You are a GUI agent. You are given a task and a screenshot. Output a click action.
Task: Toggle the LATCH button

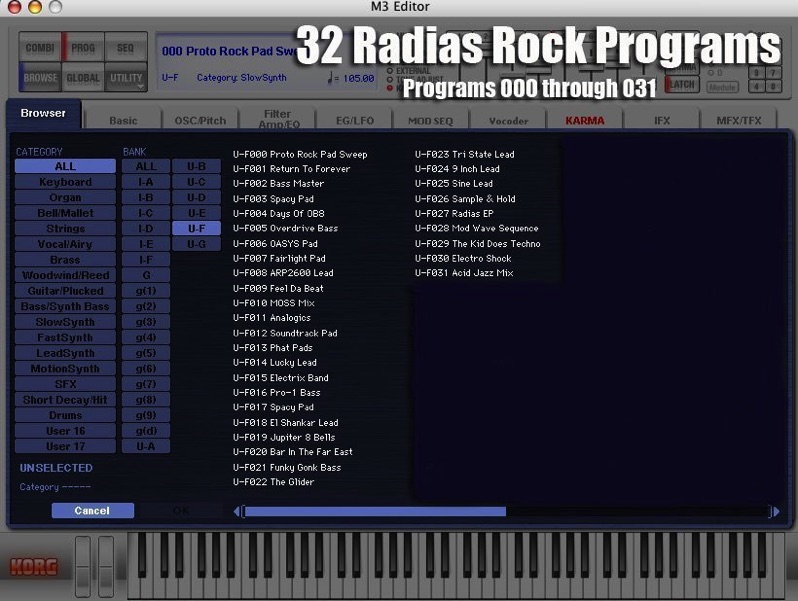682,84
